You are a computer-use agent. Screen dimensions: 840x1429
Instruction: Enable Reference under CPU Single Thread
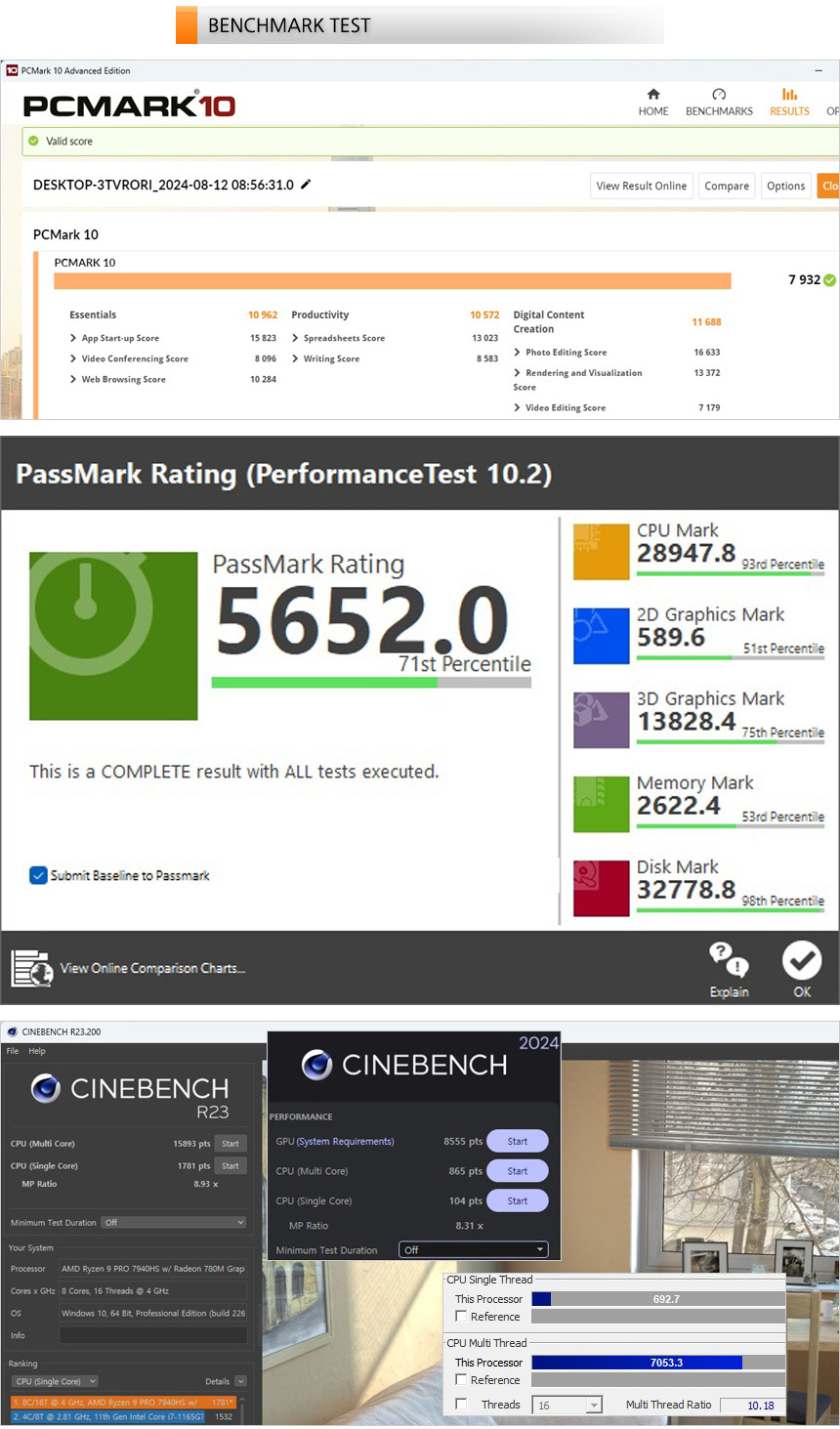461,1317
